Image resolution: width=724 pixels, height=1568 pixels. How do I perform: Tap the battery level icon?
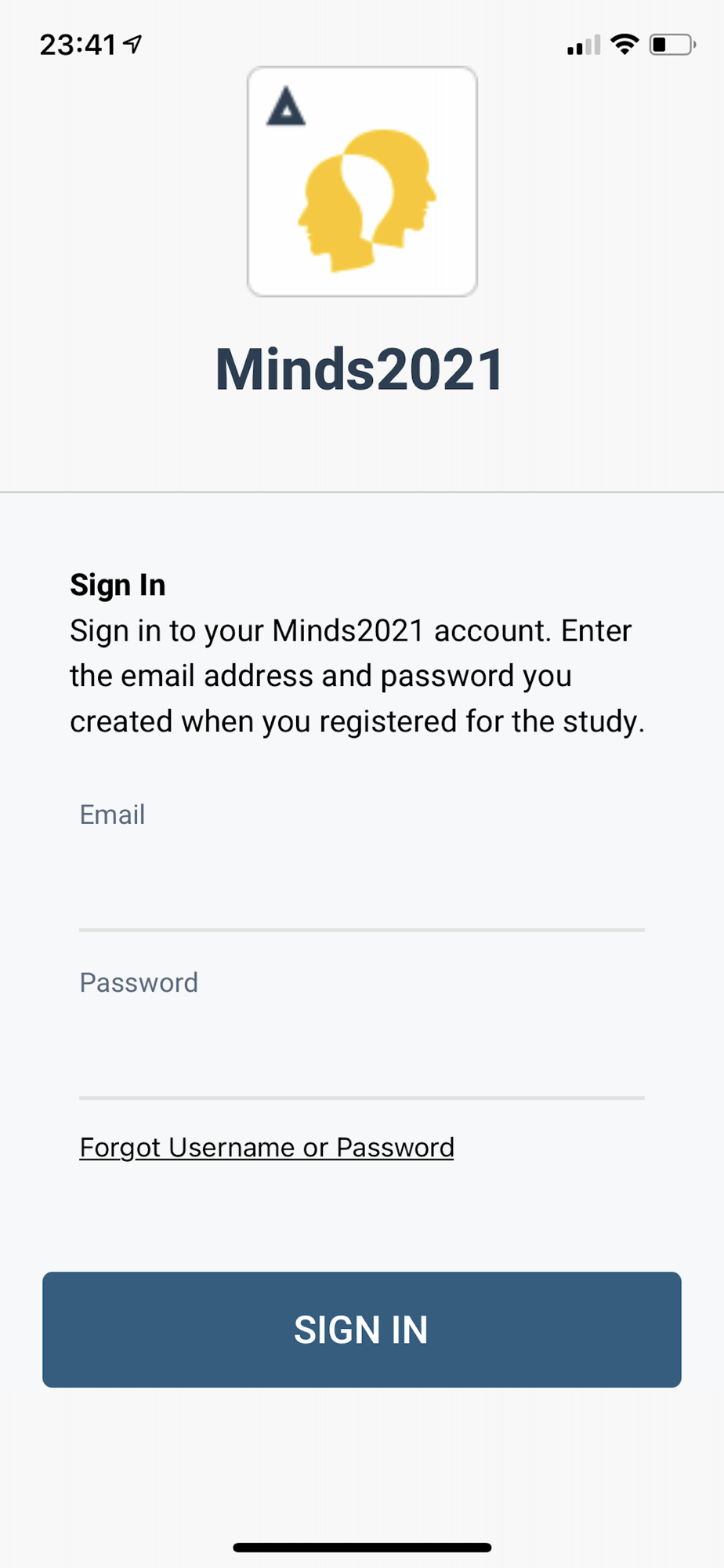tap(672, 45)
